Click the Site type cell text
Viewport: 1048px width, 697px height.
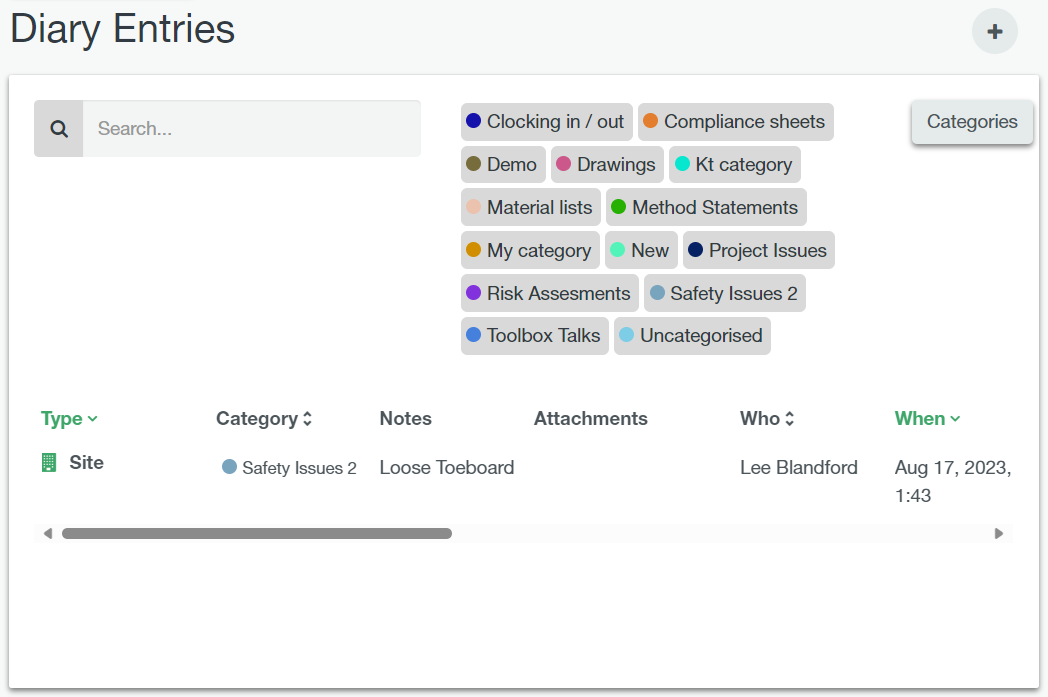(86, 462)
